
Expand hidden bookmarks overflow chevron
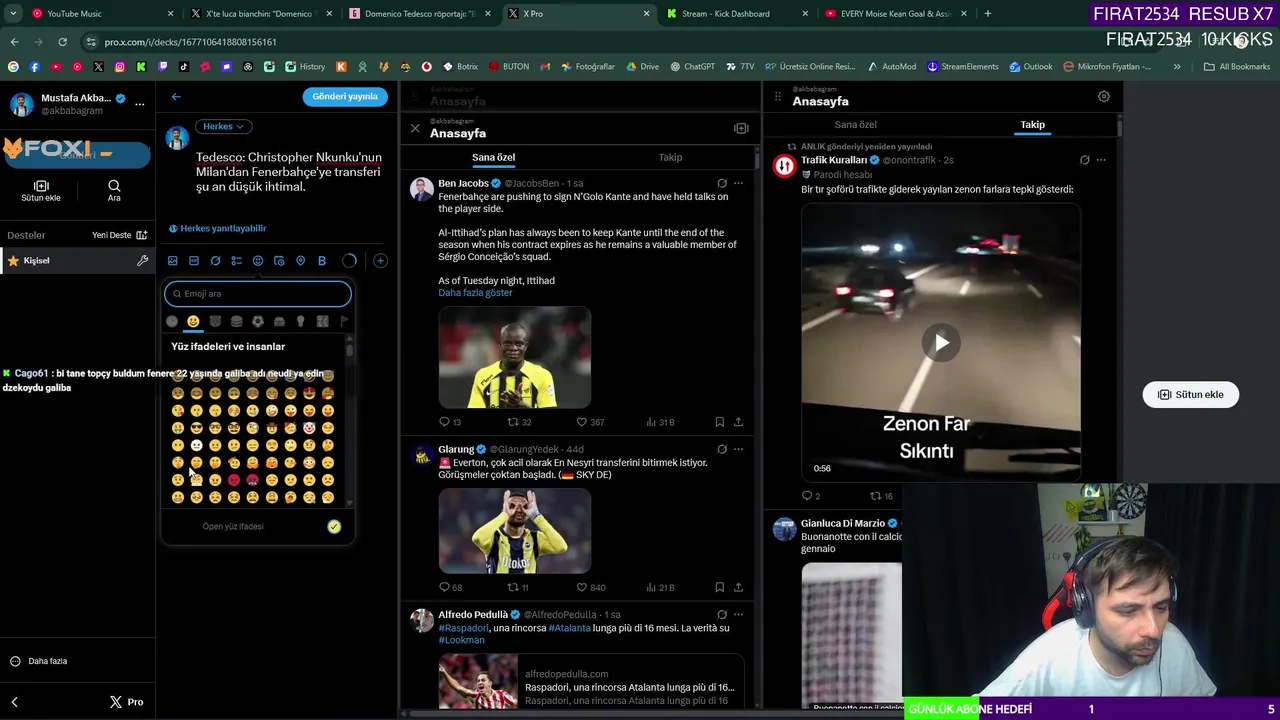tap(1177, 67)
